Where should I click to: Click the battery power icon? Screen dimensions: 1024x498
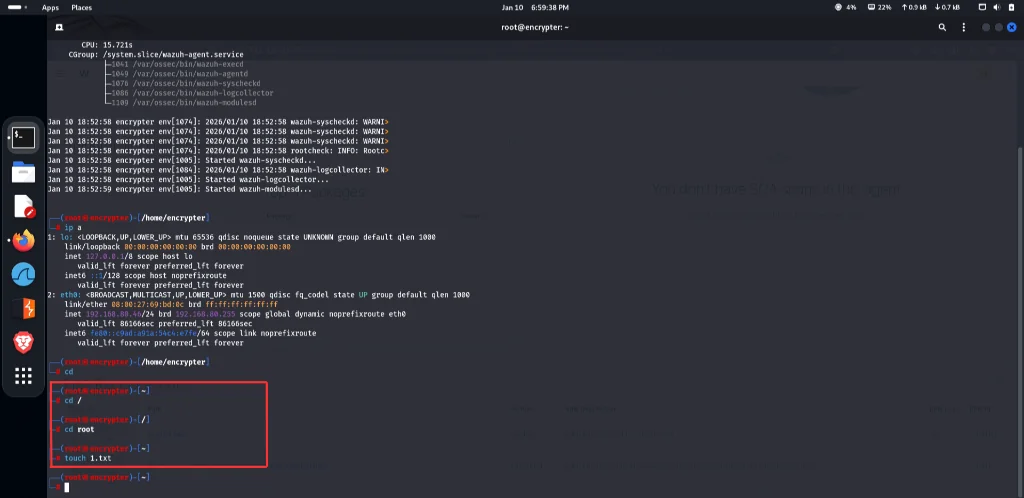tap(1012, 7)
